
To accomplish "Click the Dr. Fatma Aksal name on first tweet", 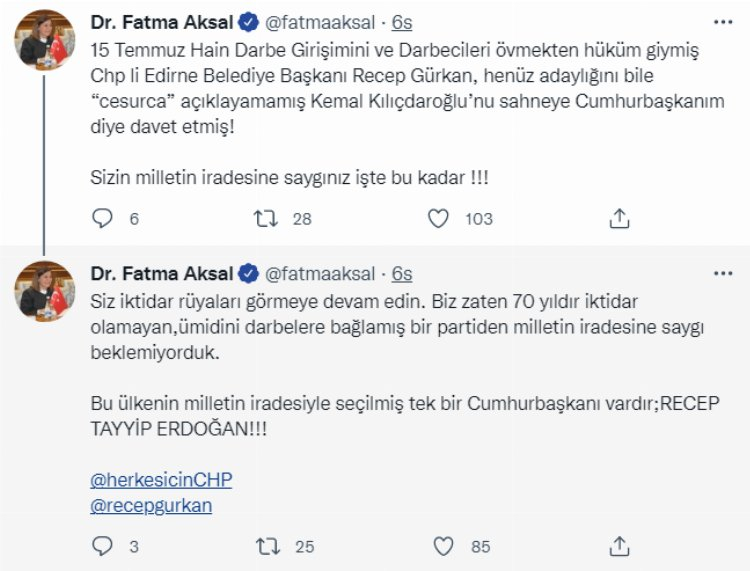I will pos(161,22).
